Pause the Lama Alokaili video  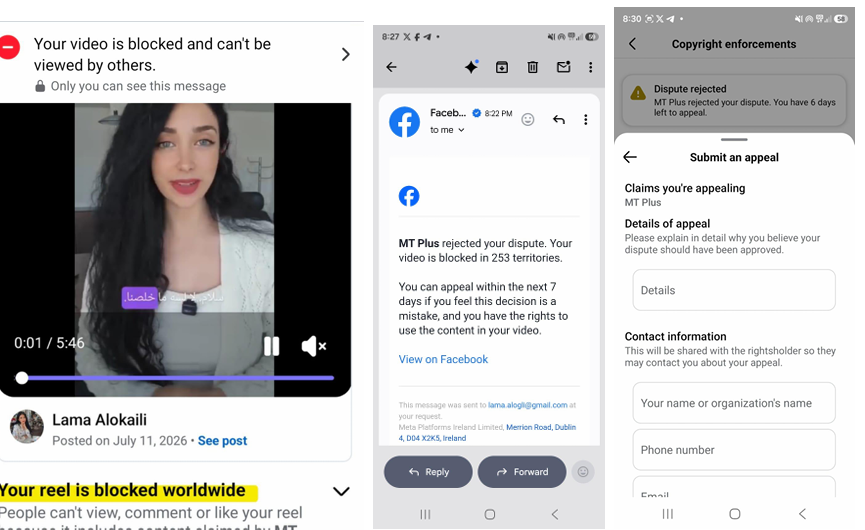coord(271,346)
